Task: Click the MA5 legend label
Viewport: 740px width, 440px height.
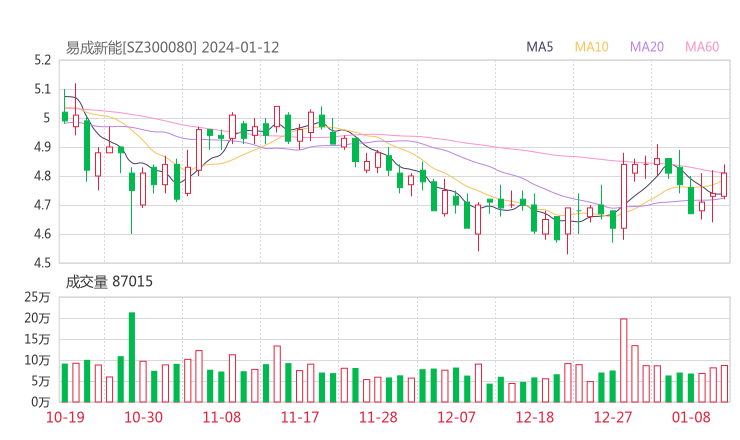Action: [539, 47]
